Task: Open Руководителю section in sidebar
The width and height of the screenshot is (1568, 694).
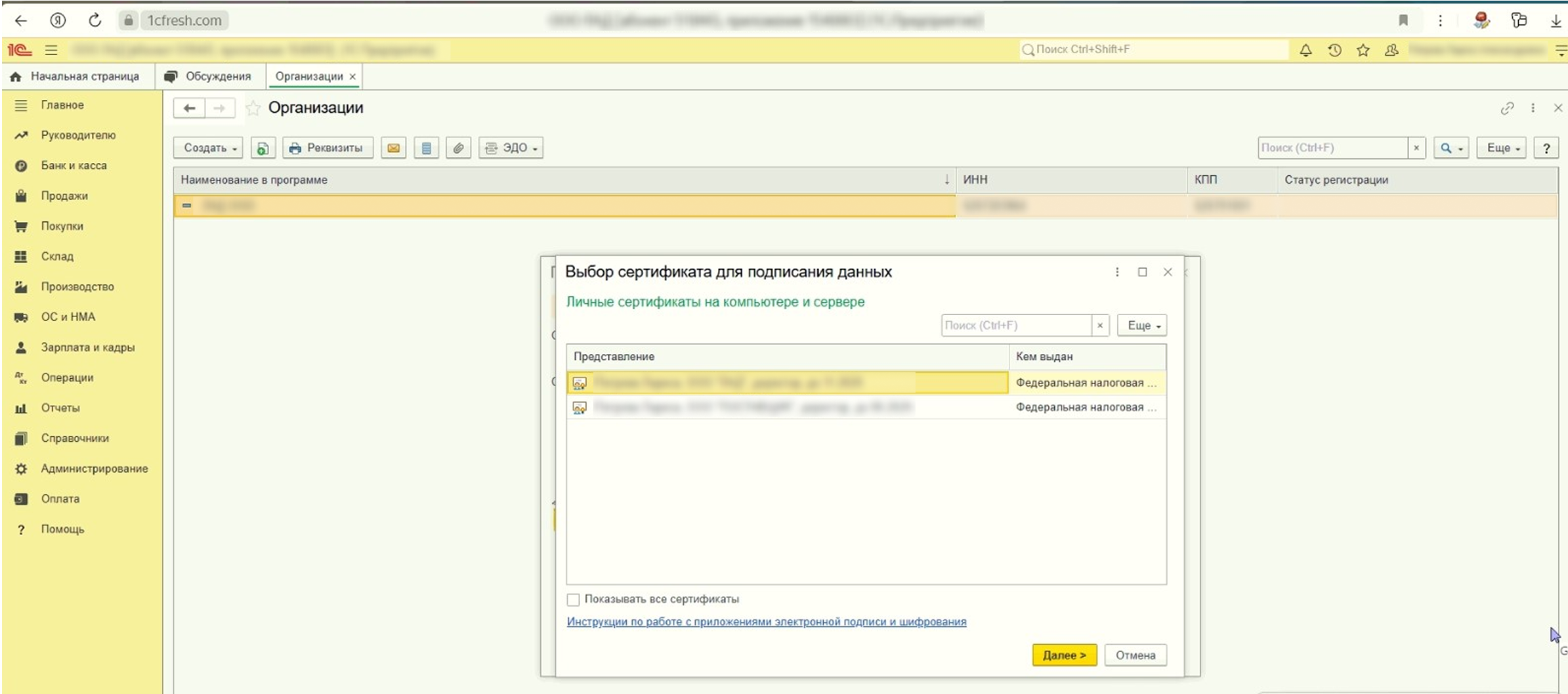Action: (78, 135)
